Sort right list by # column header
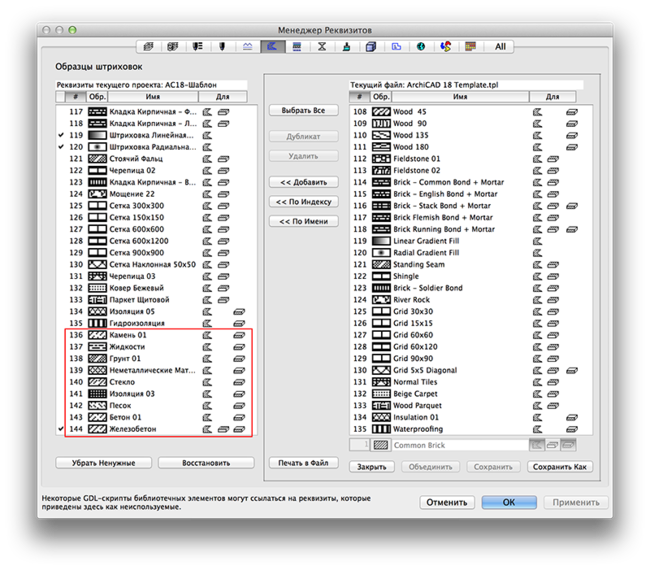The width and height of the screenshot is (650, 570). 360,97
